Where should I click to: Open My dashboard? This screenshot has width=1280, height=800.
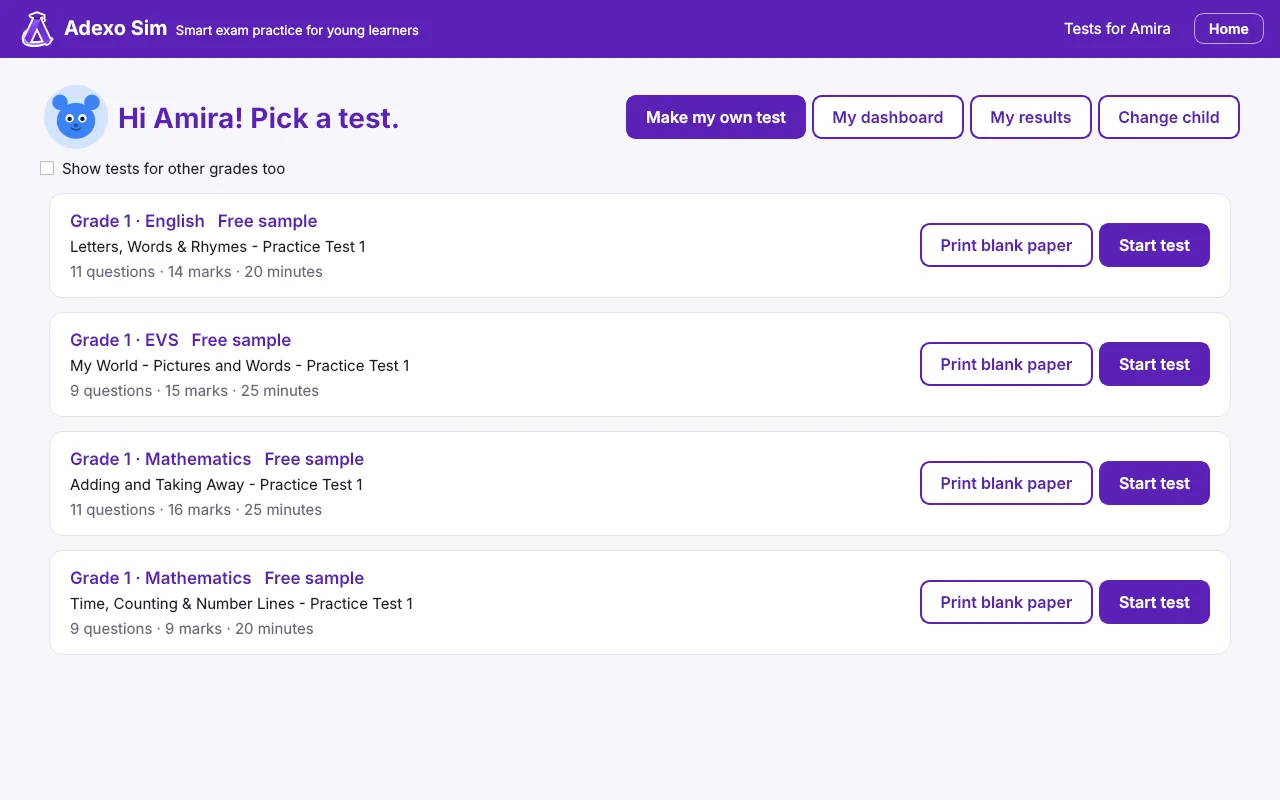click(888, 117)
